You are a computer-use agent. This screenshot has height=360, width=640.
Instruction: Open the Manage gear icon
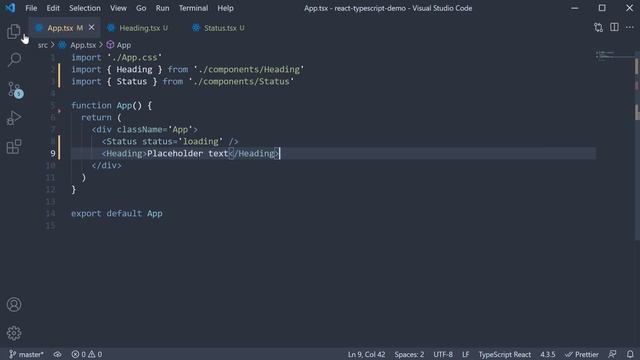coord(14,333)
